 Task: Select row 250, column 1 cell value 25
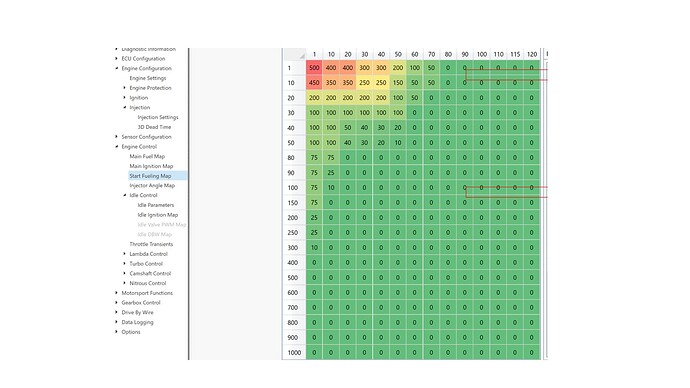tap(314, 233)
